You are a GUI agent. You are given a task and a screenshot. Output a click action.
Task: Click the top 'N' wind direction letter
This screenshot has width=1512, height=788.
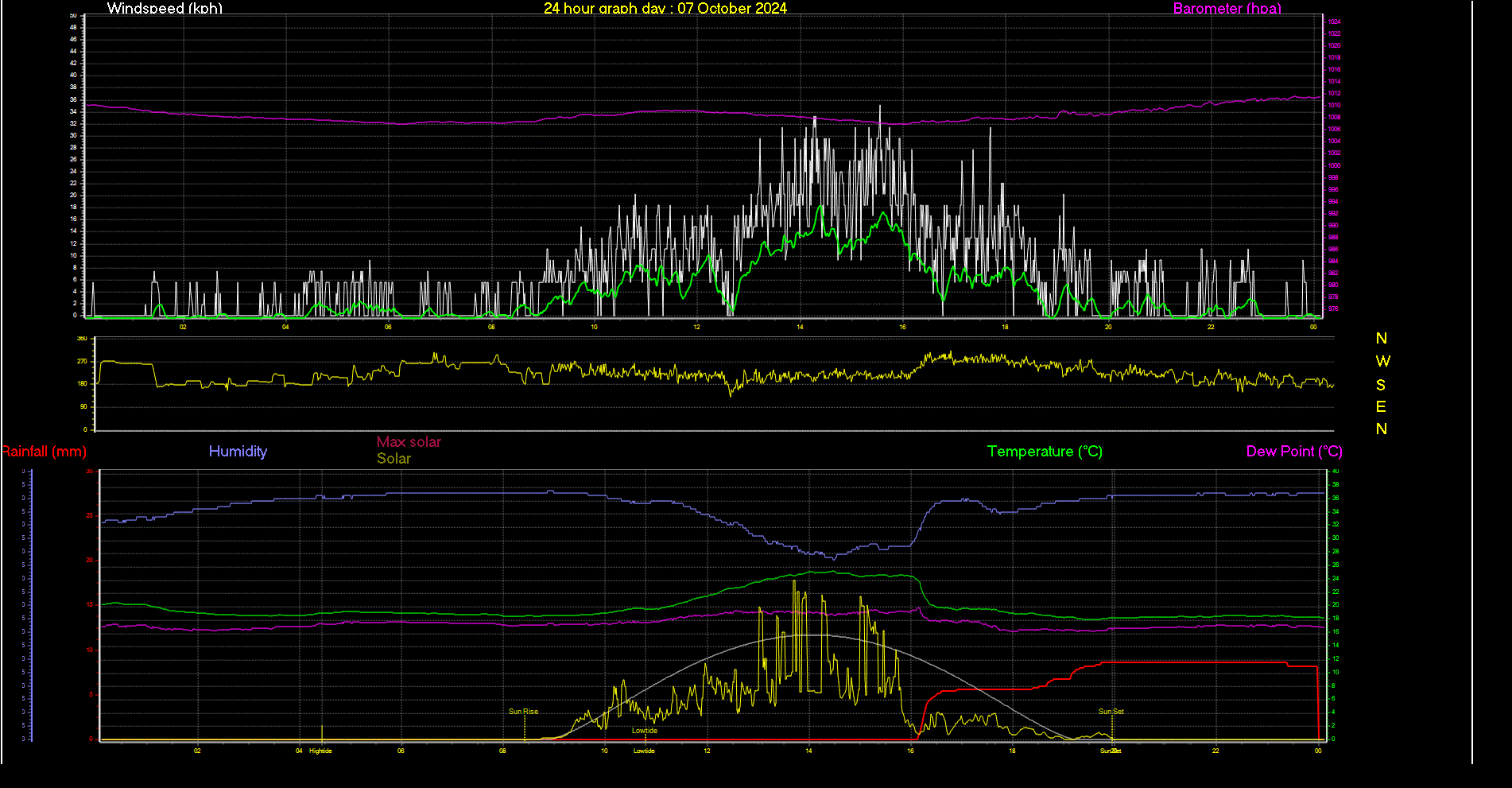[x=1382, y=338]
